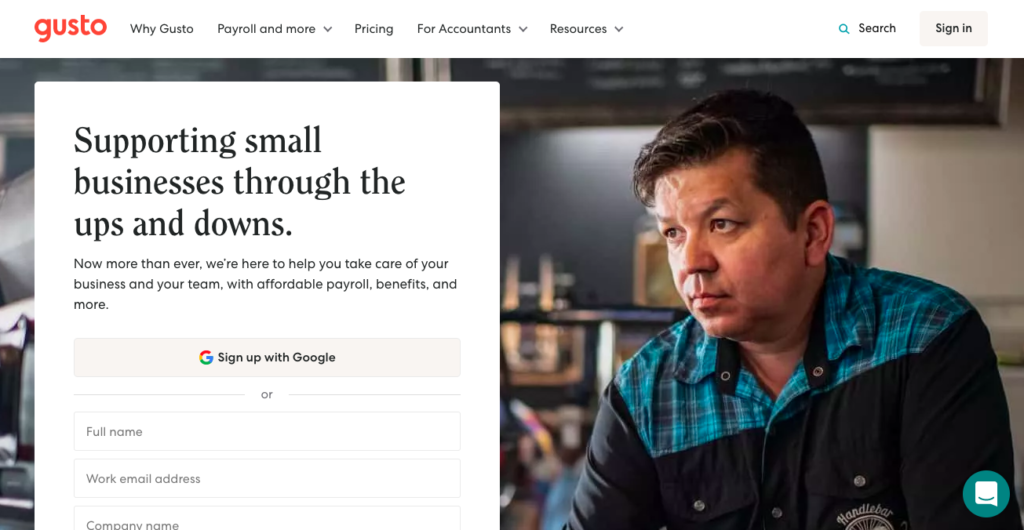Image resolution: width=1024 pixels, height=530 pixels.
Task: Focus the Full name input field
Action: [267, 432]
